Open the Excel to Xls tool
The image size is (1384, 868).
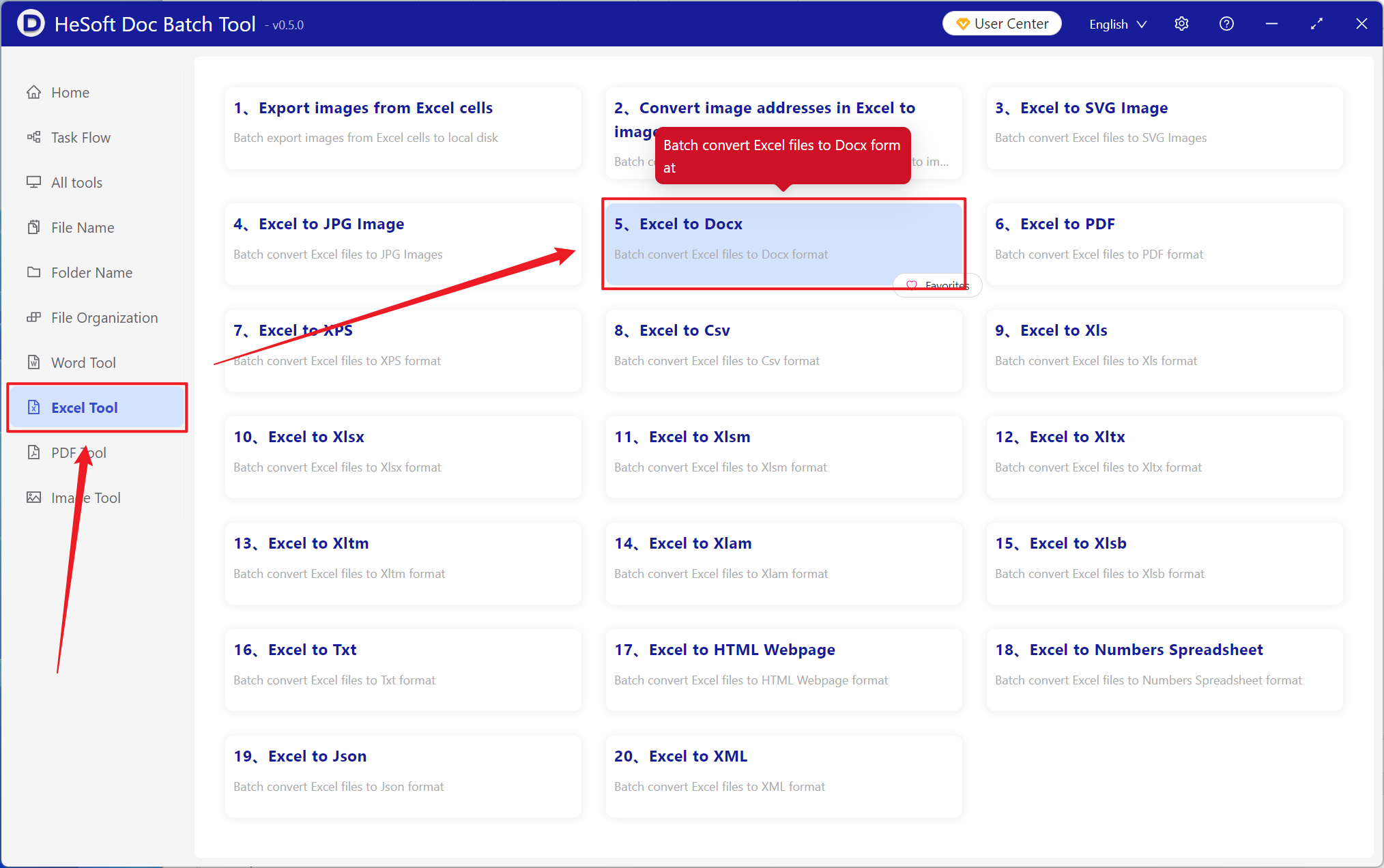pos(1164,351)
